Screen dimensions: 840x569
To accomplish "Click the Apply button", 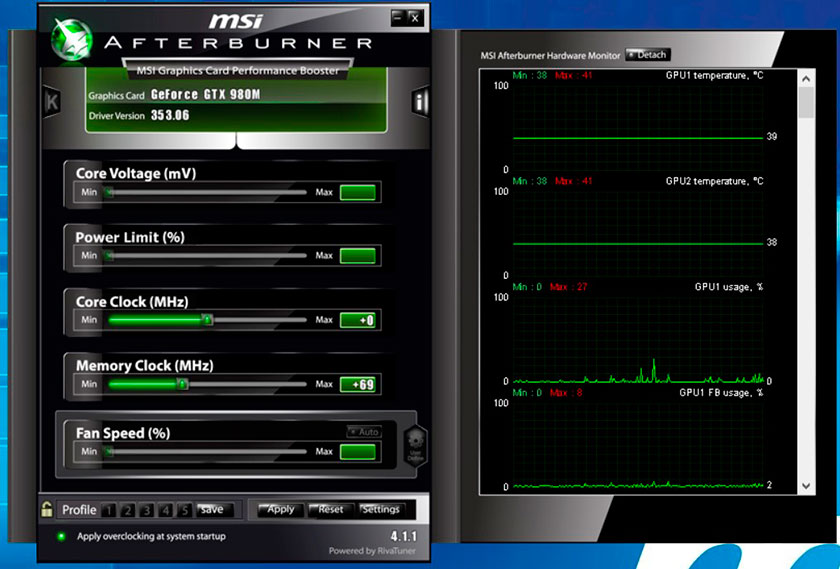I will [x=280, y=510].
